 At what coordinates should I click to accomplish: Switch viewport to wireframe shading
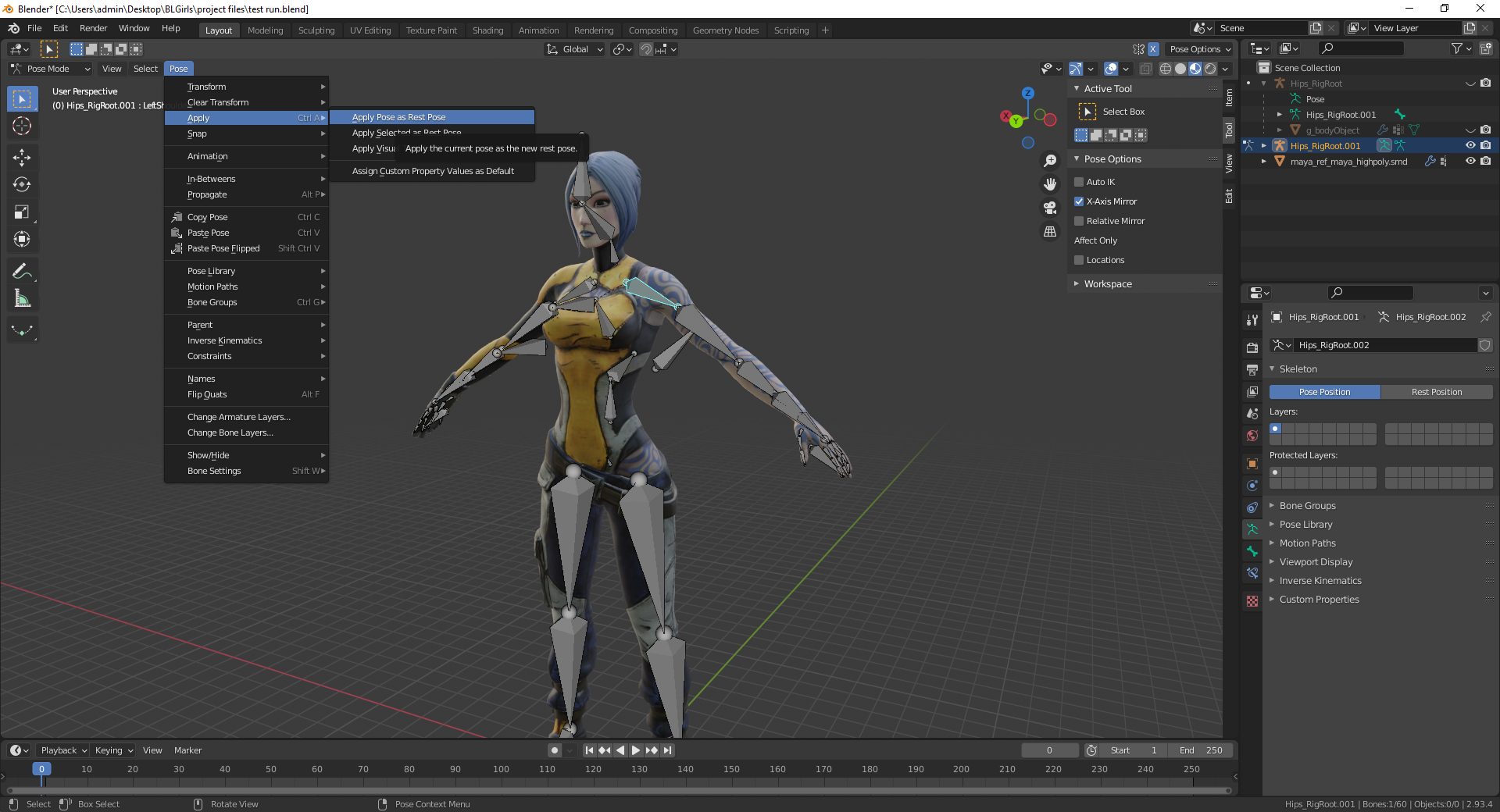[x=1166, y=69]
